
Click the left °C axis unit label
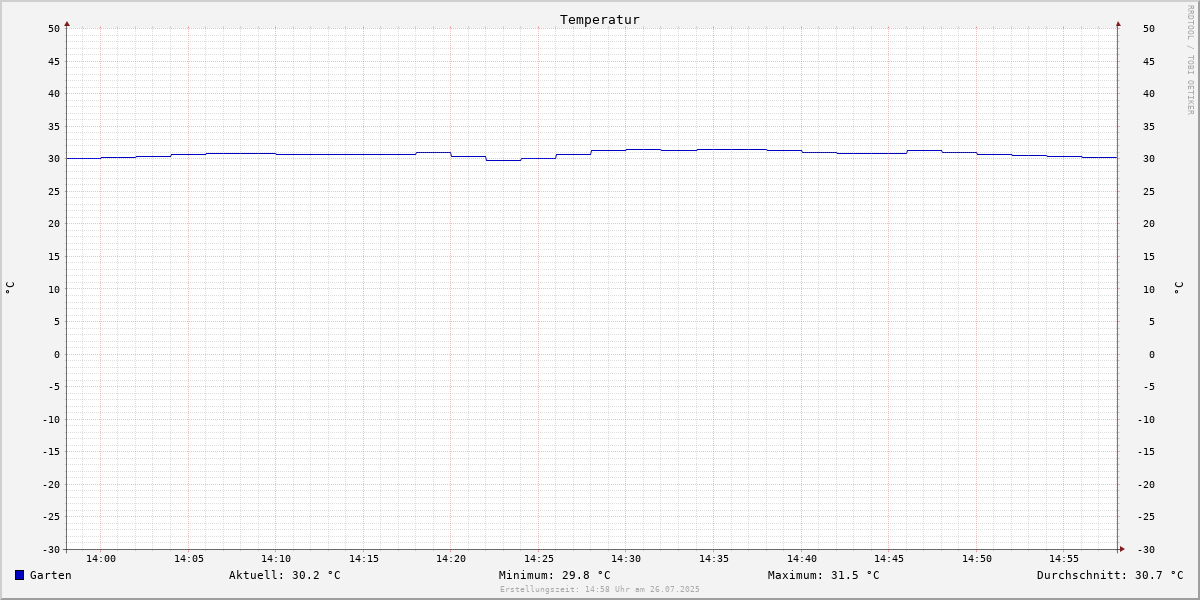click(10, 288)
